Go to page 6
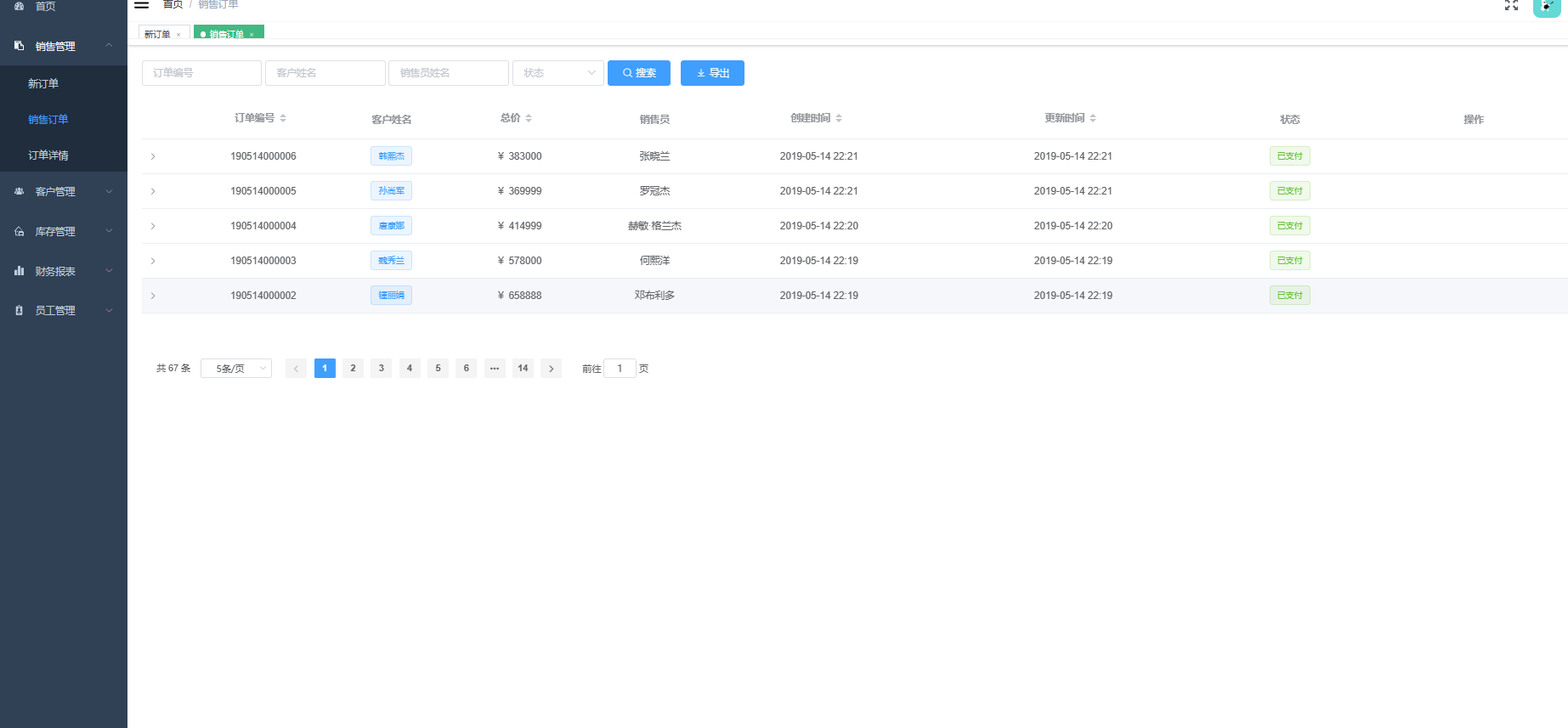 click(466, 369)
